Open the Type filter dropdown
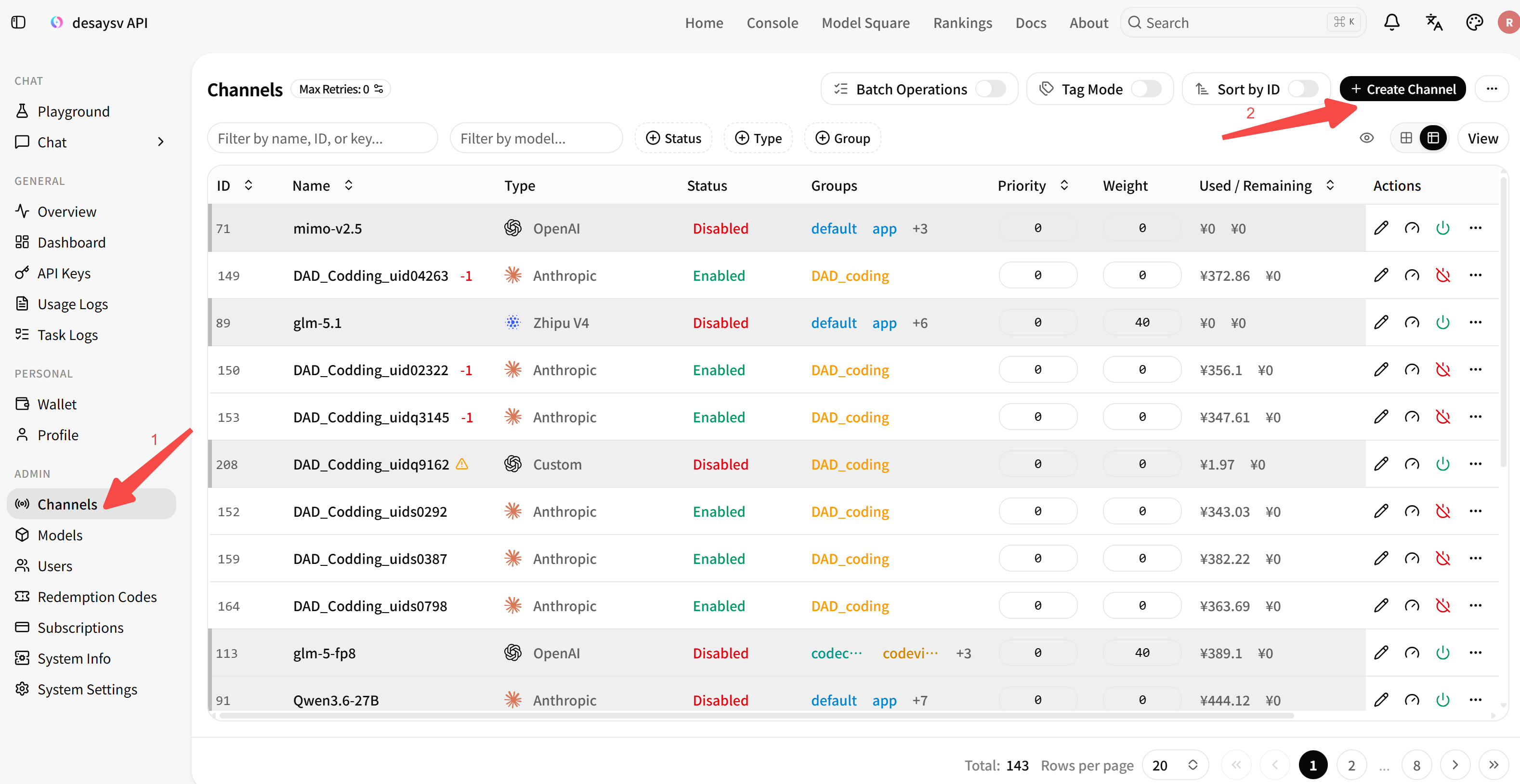The width and height of the screenshot is (1520, 784). tap(758, 138)
